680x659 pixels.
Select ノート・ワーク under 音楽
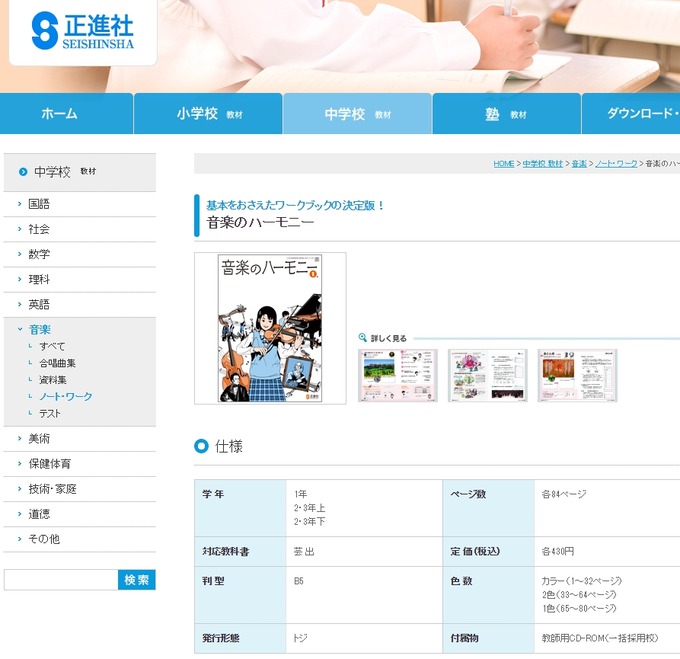click(65, 396)
